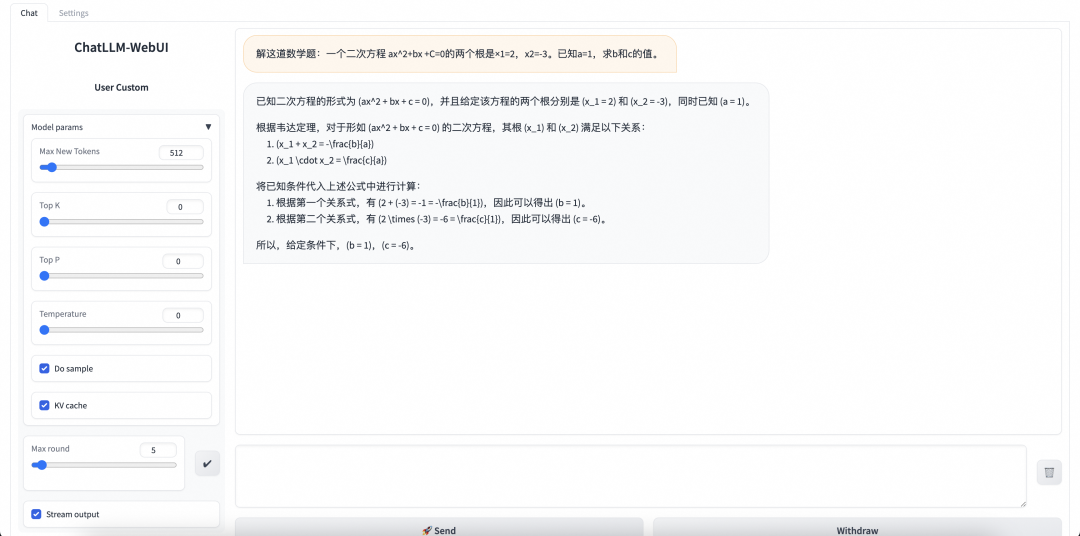Open the Settings tab
This screenshot has height=536, width=1080.
[x=74, y=13]
